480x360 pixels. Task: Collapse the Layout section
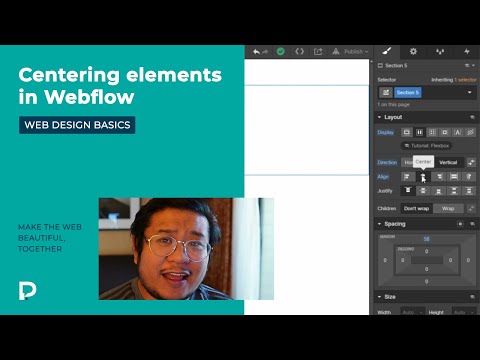379,117
